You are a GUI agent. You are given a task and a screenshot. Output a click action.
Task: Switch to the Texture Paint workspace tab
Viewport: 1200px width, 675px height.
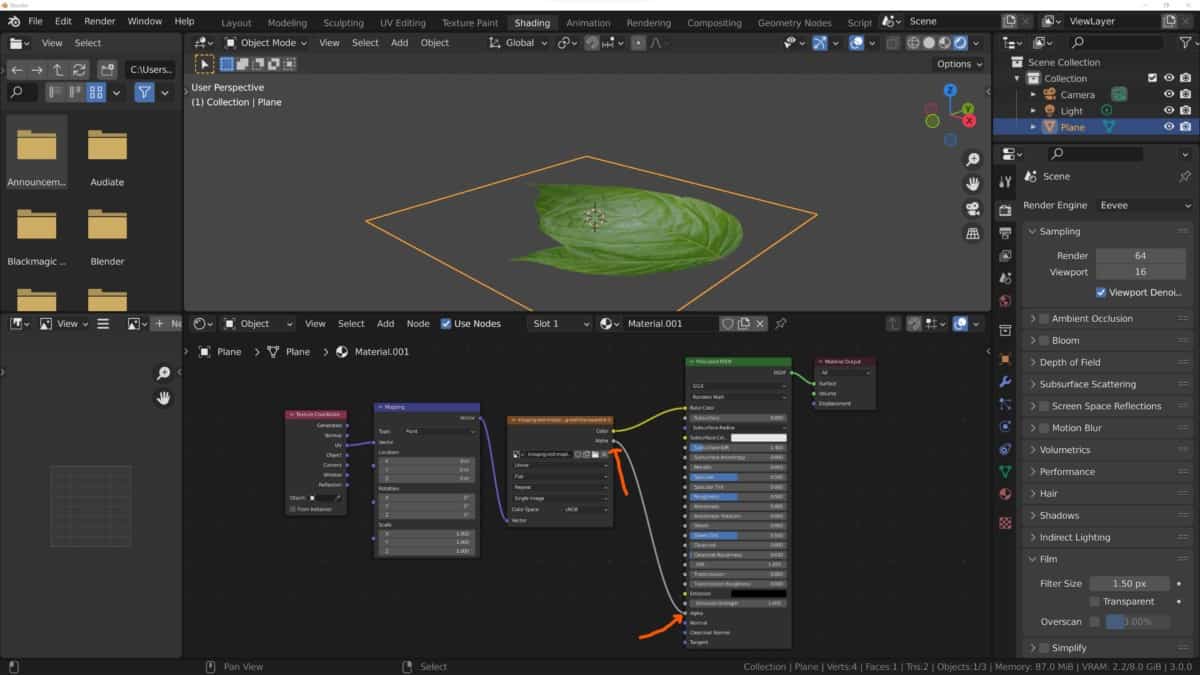(x=469, y=22)
